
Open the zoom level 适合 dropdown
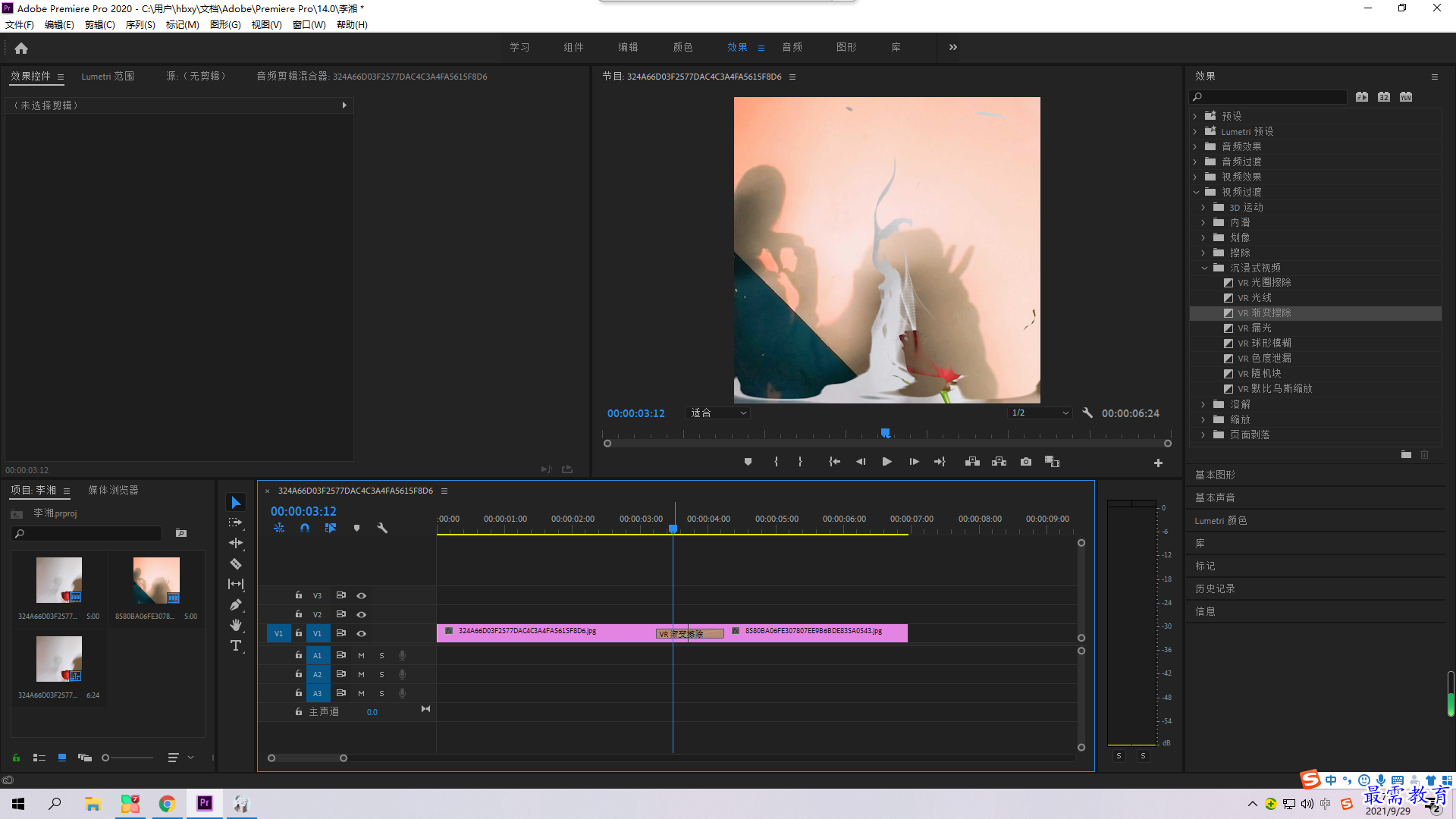click(717, 413)
